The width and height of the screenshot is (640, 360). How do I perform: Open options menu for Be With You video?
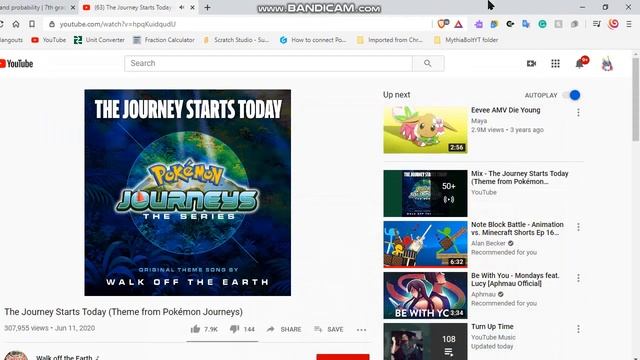pyautogui.click(x=578, y=278)
